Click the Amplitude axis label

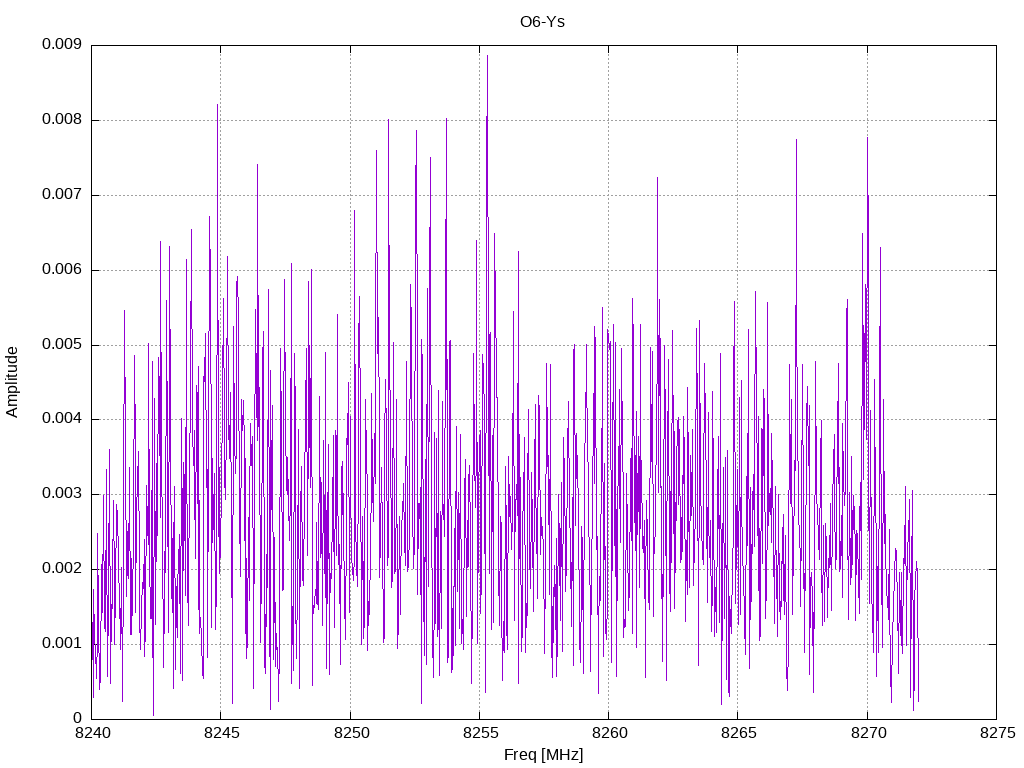[12, 382]
